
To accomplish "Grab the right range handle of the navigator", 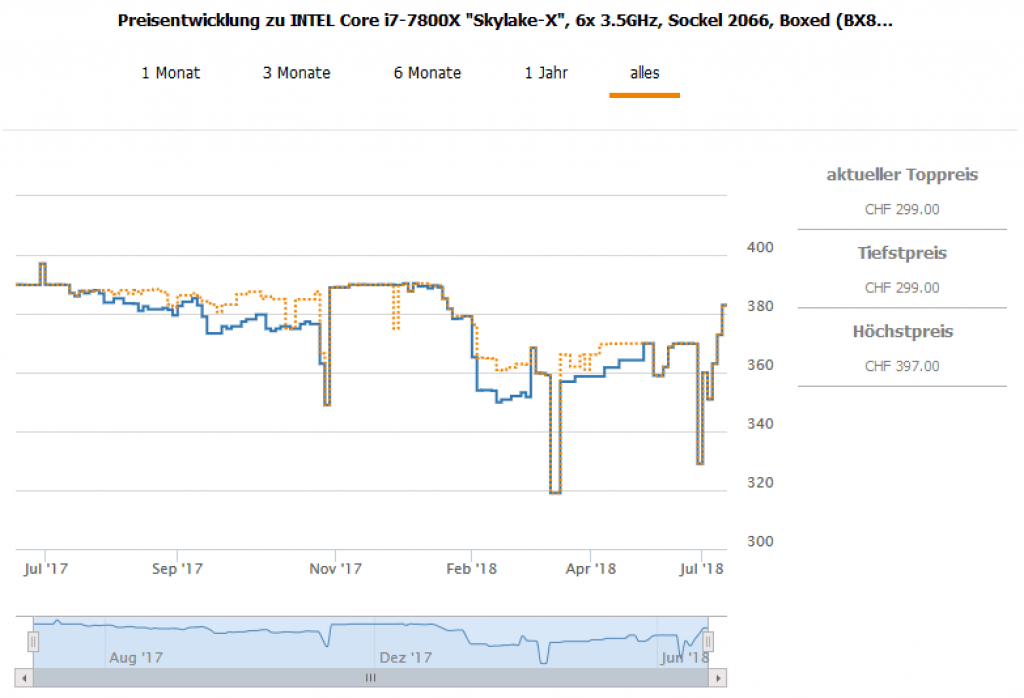I will 708,642.
